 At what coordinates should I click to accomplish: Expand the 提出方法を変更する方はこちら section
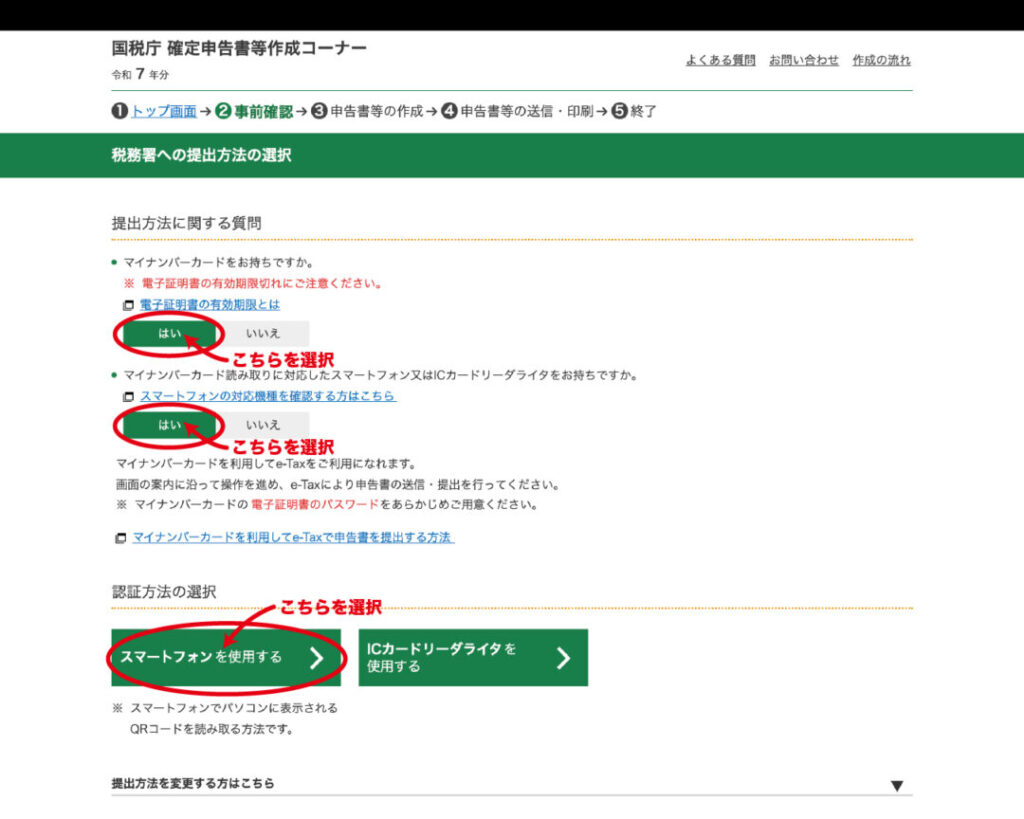pos(193,783)
